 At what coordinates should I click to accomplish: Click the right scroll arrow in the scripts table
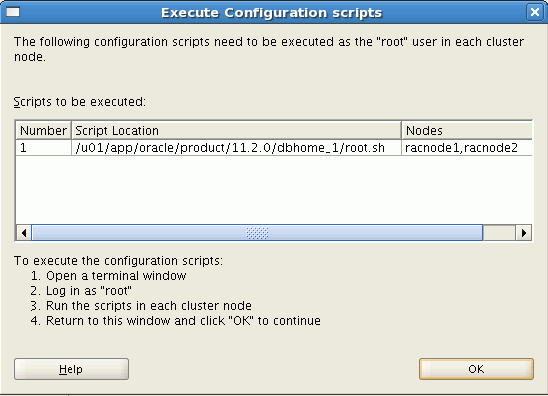(x=524, y=233)
